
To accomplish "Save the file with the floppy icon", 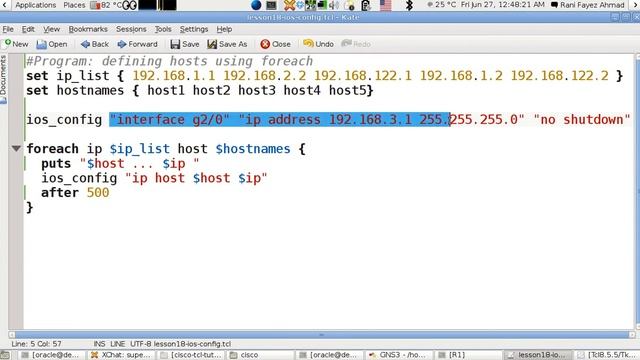I will (185, 44).
